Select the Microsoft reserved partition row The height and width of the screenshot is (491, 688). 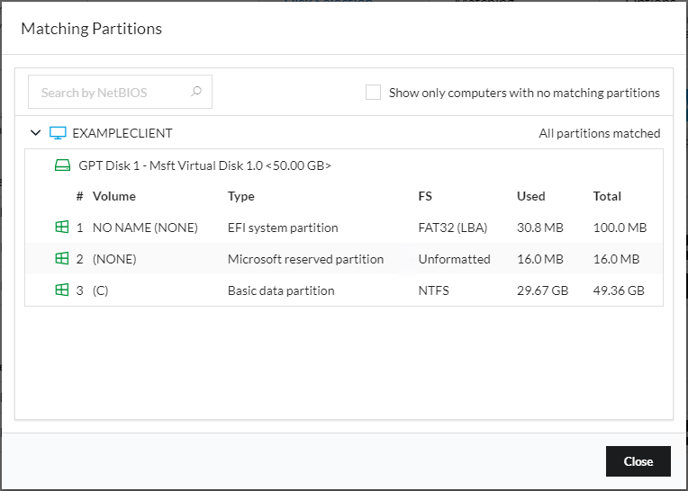344,259
